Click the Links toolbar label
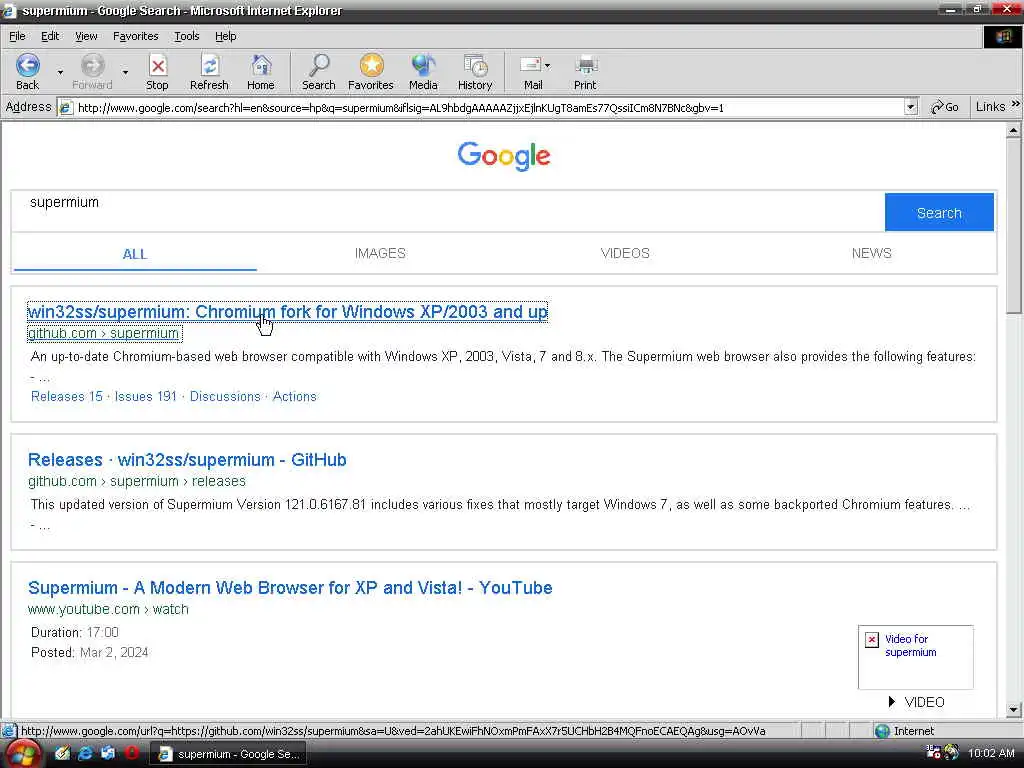This screenshot has width=1024, height=768. click(x=990, y=106)
